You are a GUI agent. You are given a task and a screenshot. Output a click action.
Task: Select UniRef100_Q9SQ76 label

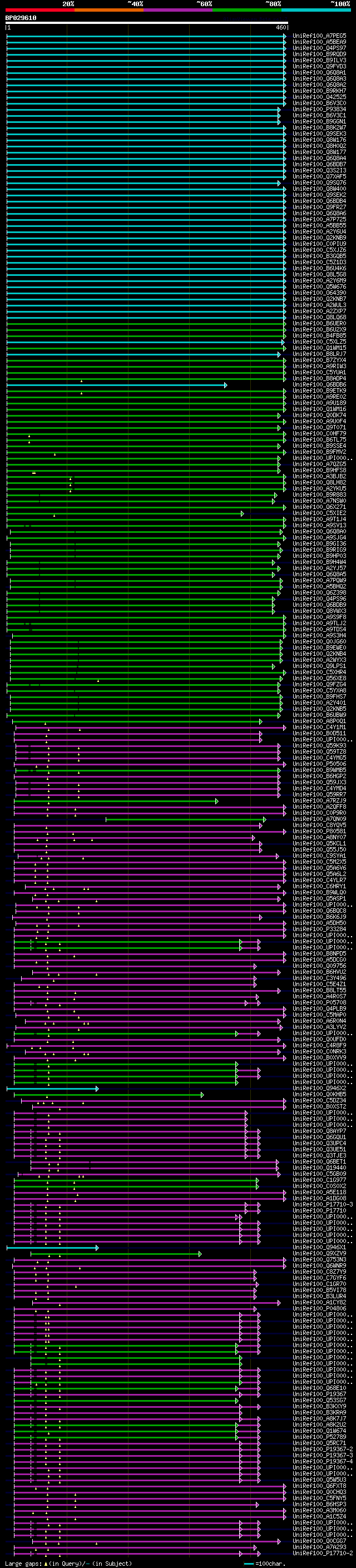pyautogui.click(x=319, y=183)
